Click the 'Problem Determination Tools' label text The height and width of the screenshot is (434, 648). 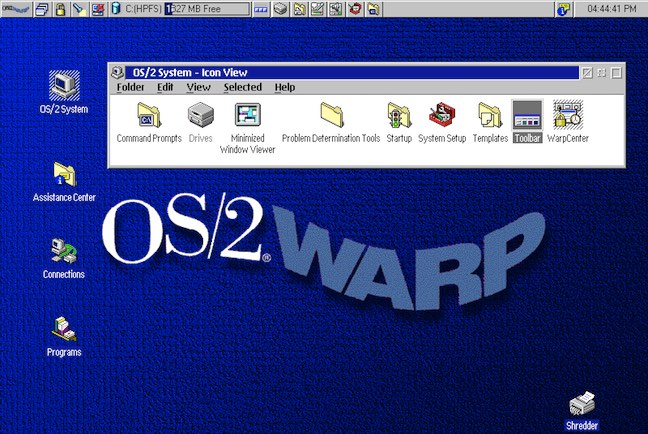(331, 138)
